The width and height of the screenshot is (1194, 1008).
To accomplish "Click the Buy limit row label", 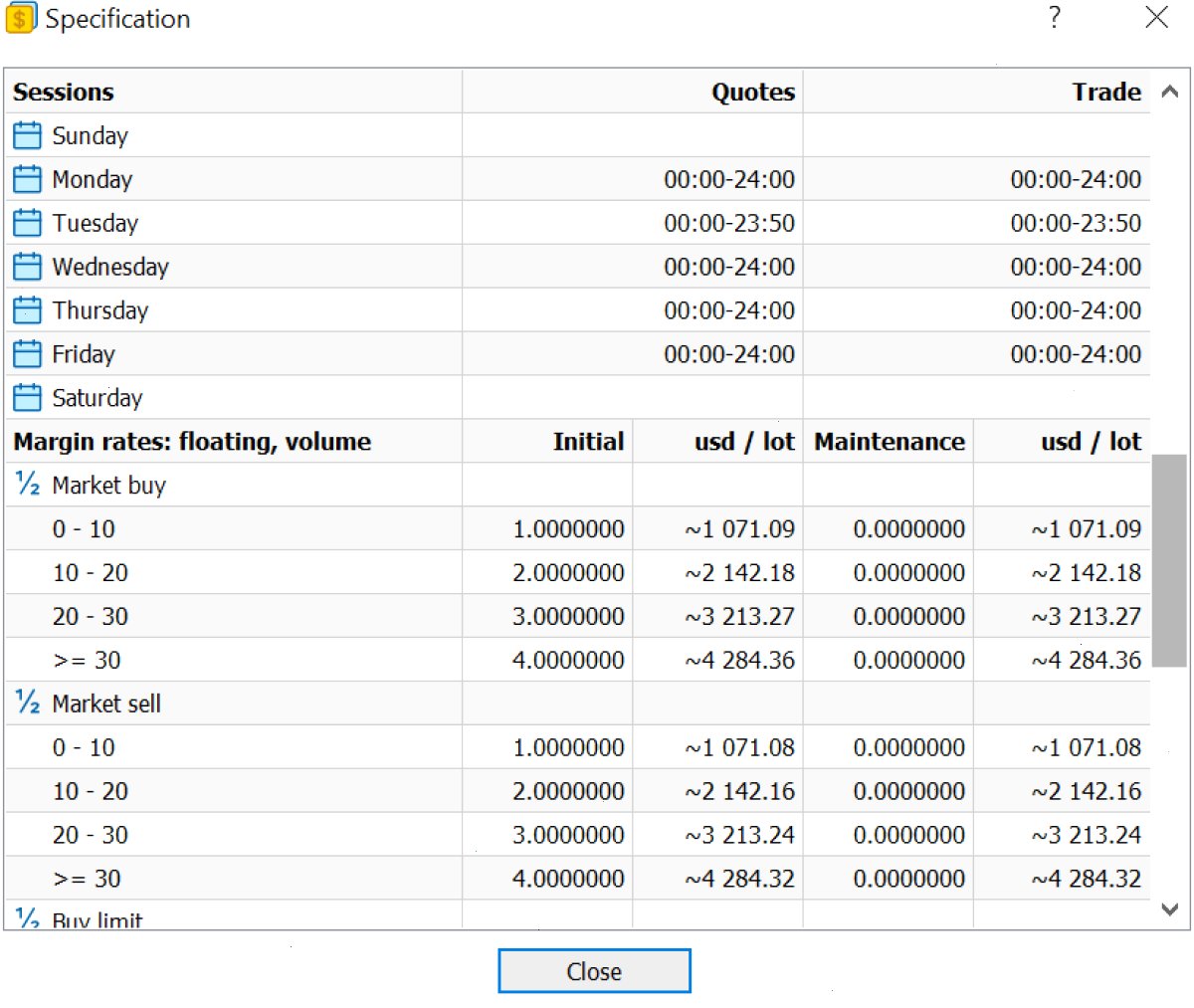I will pyautogui.click(x=98, y=919).
